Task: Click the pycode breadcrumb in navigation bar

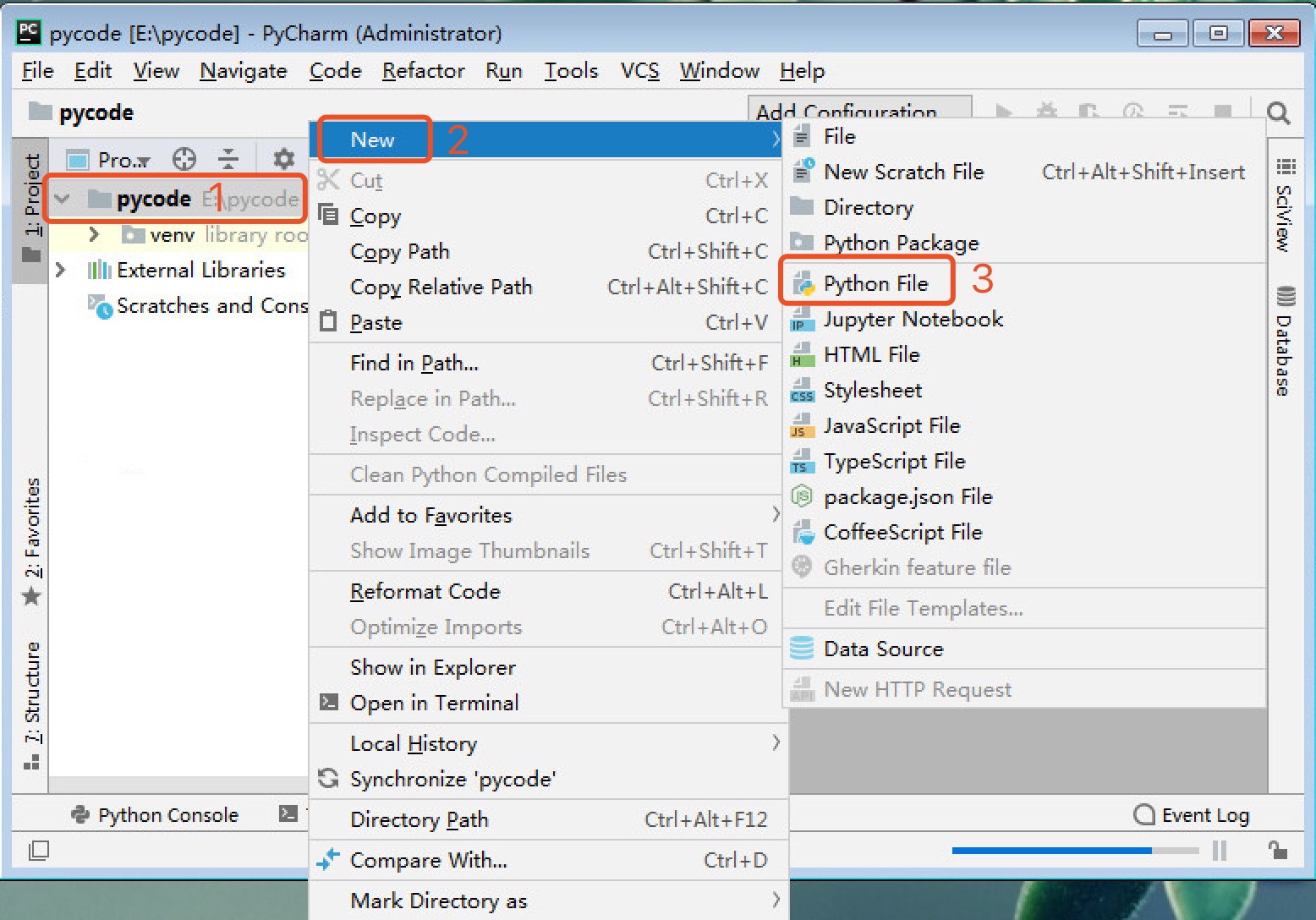Action: coord(82,112)
